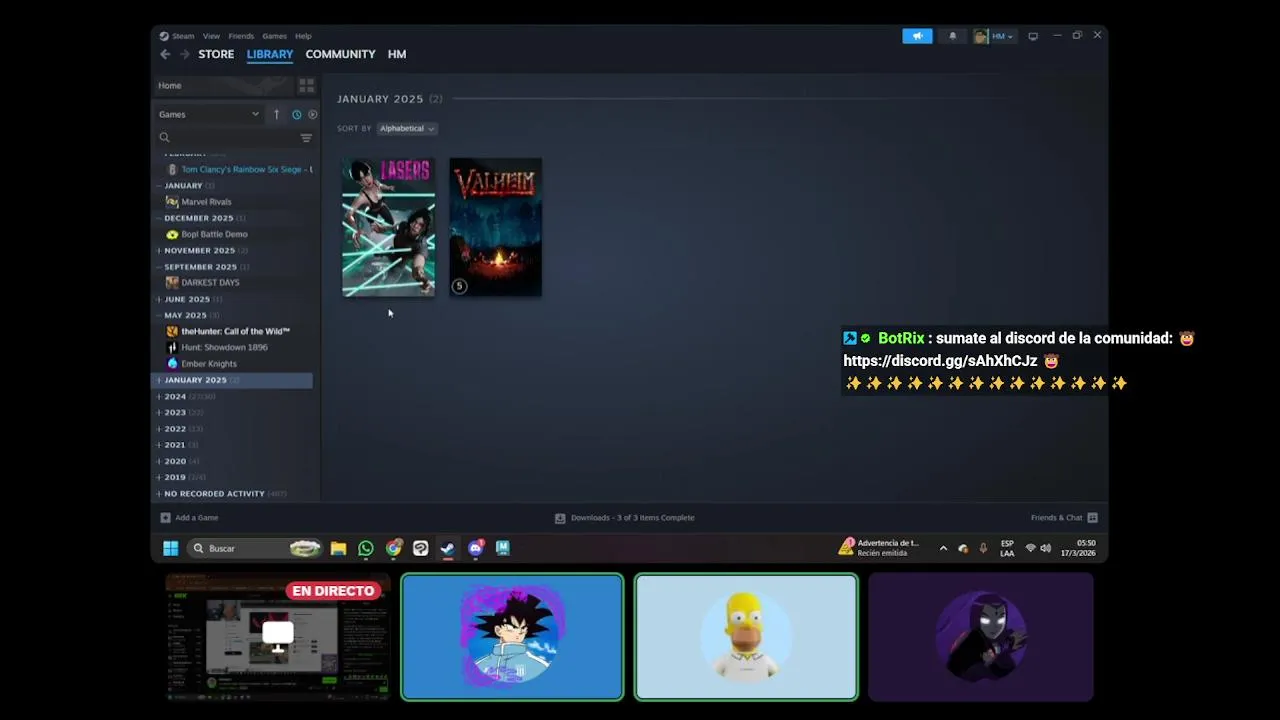Click Rainbow Six Siege game icon
This screenshot has width=1280, height=720.
tap(172, 170)
